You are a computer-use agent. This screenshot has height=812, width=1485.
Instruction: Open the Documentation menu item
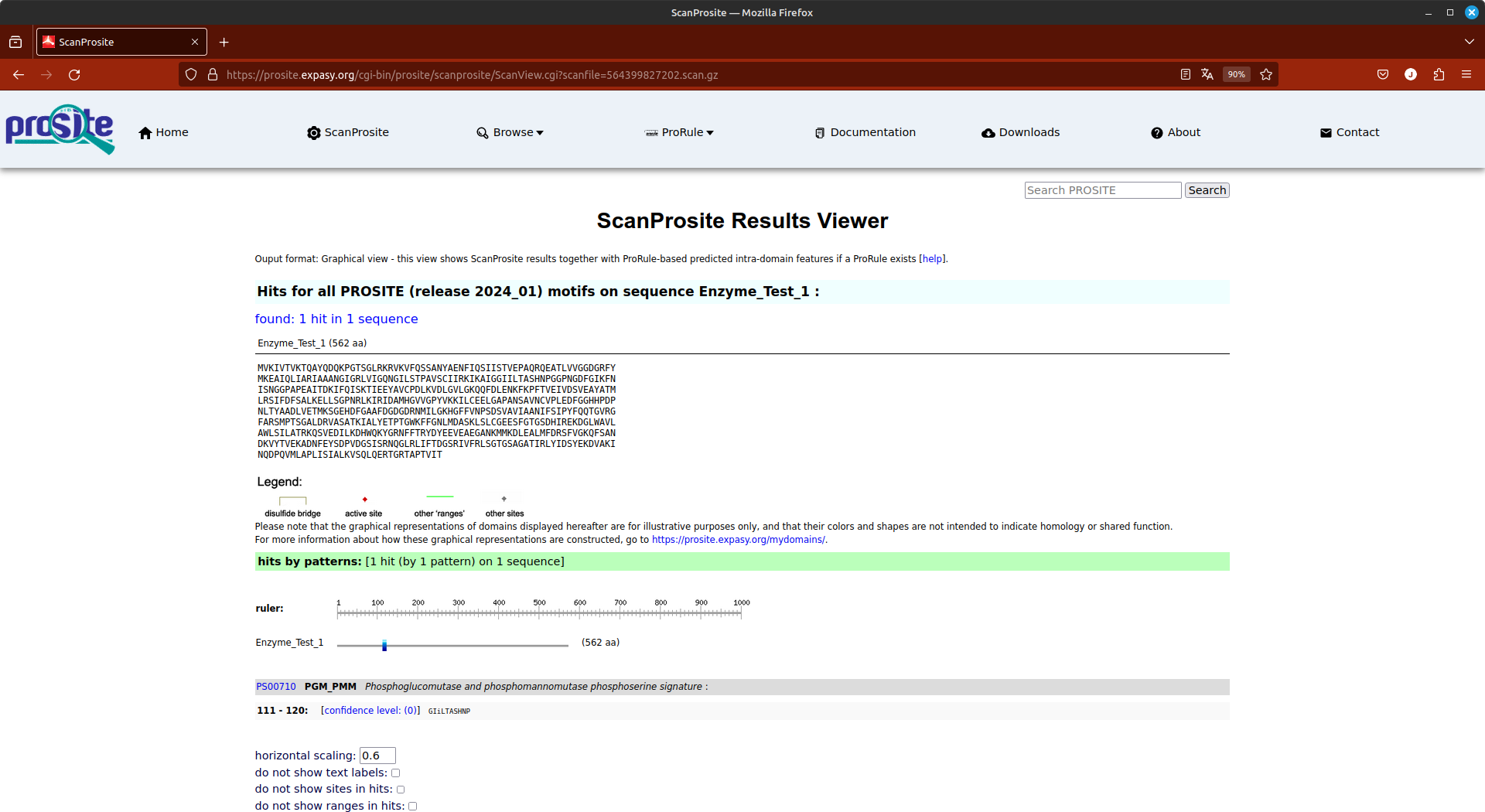pyautogui.click(x=865, y=132)
